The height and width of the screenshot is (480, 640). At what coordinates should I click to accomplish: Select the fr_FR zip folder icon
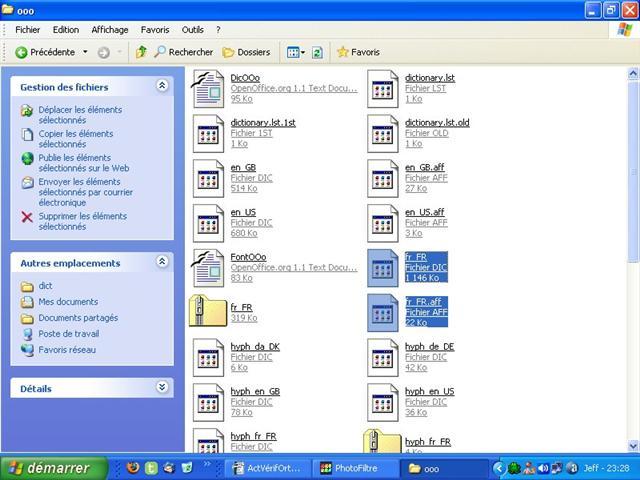pyautogui.click(x=208, y=311)
